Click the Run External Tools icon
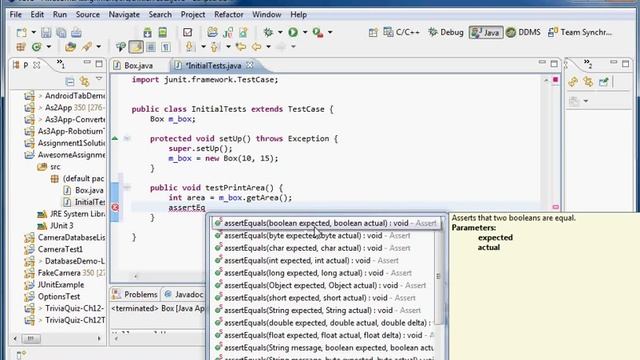Screen dimensions: 640x360 point(318,32)
